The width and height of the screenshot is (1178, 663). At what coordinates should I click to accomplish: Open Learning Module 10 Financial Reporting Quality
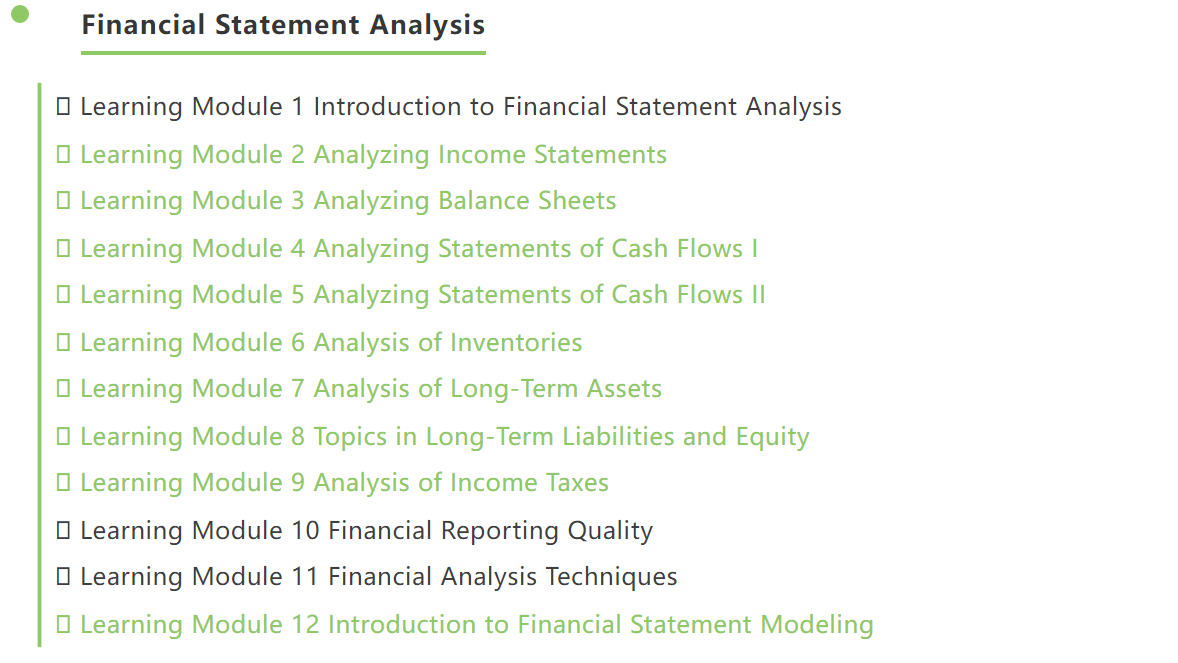367,531
